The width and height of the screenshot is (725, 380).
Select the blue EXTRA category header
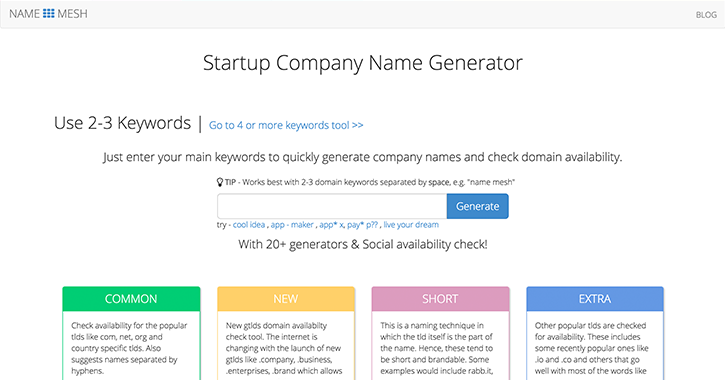tap(595, 299)
